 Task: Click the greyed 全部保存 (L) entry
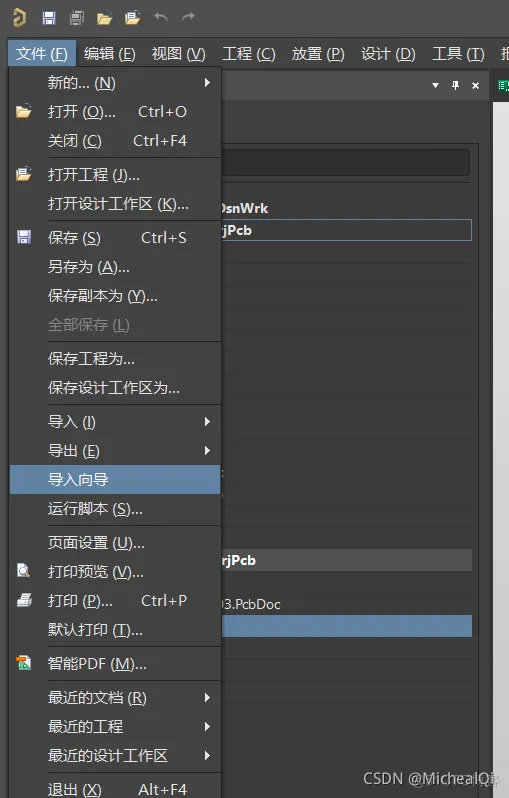[115, 325]
